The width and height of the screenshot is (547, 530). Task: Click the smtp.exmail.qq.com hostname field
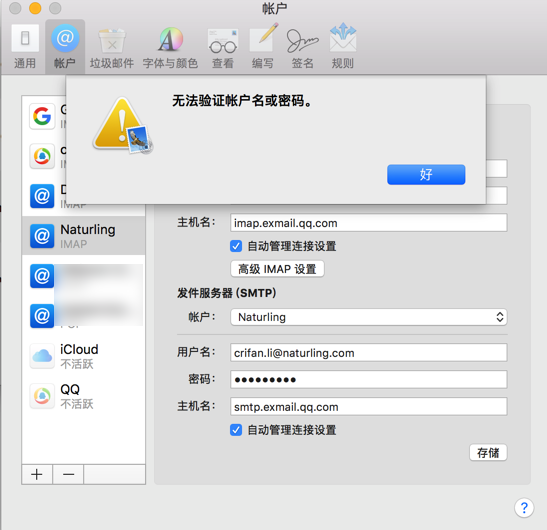pos(369,407)
